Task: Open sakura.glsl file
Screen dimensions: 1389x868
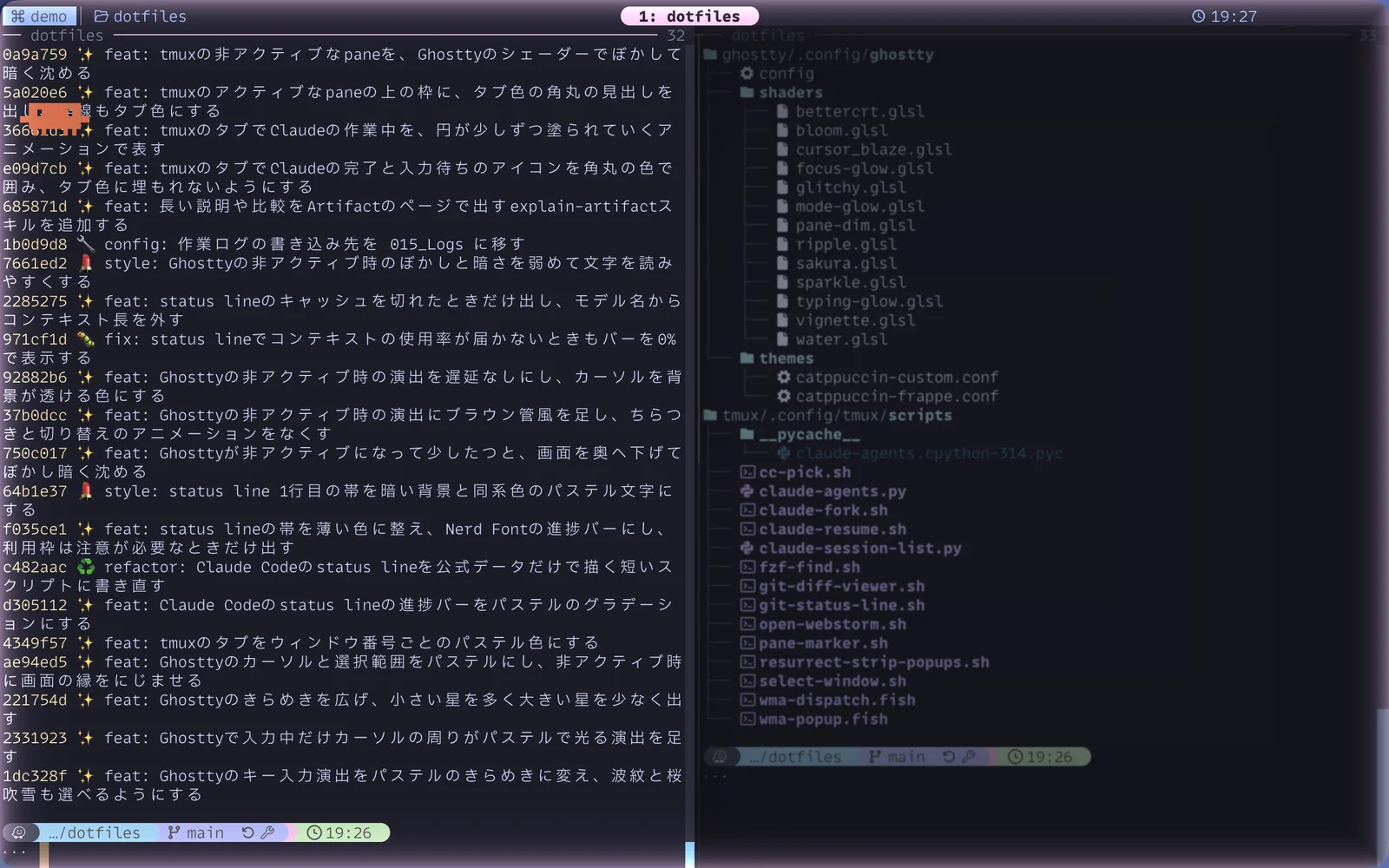Action: coord(837,263)
